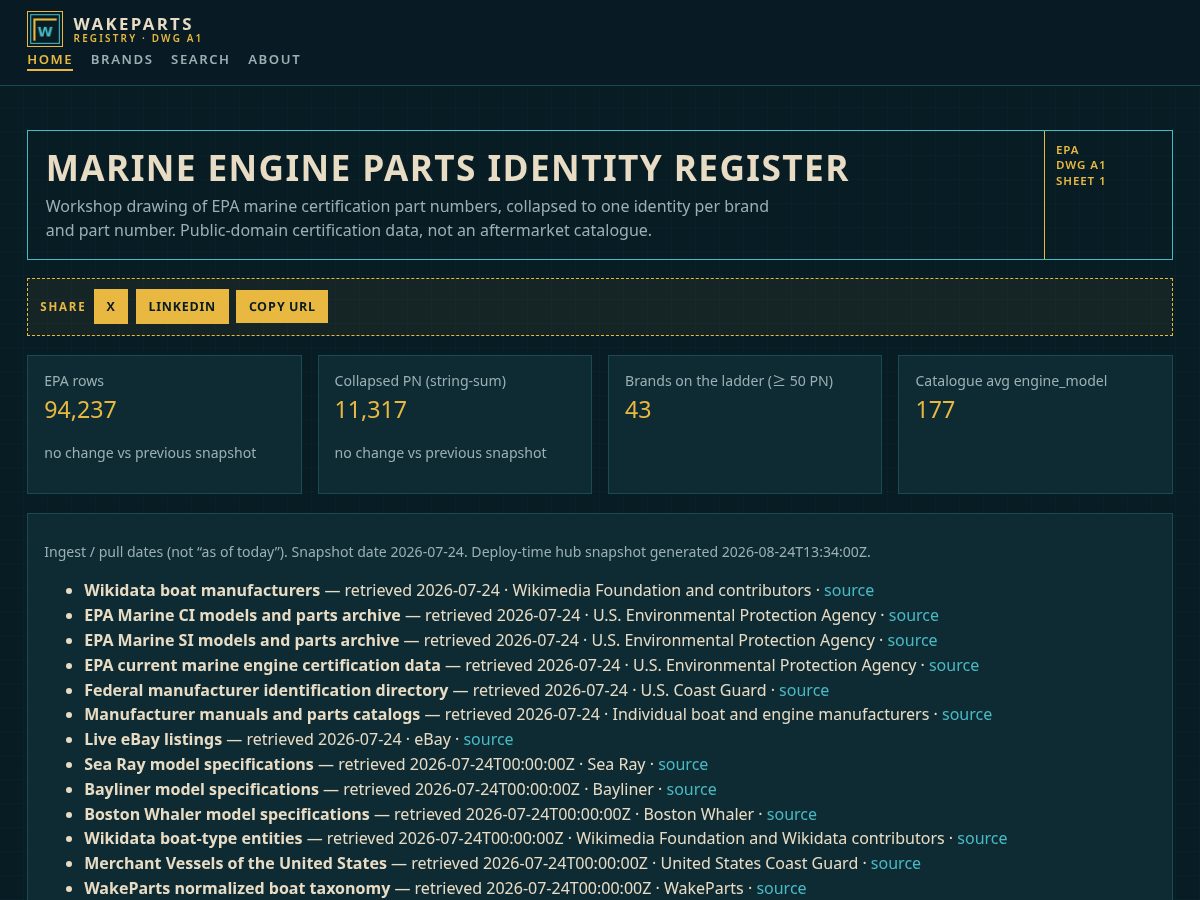Screen dimensions: 1200x900
Task: Open source for Wikidata boat-type entities
Action: 982,838
